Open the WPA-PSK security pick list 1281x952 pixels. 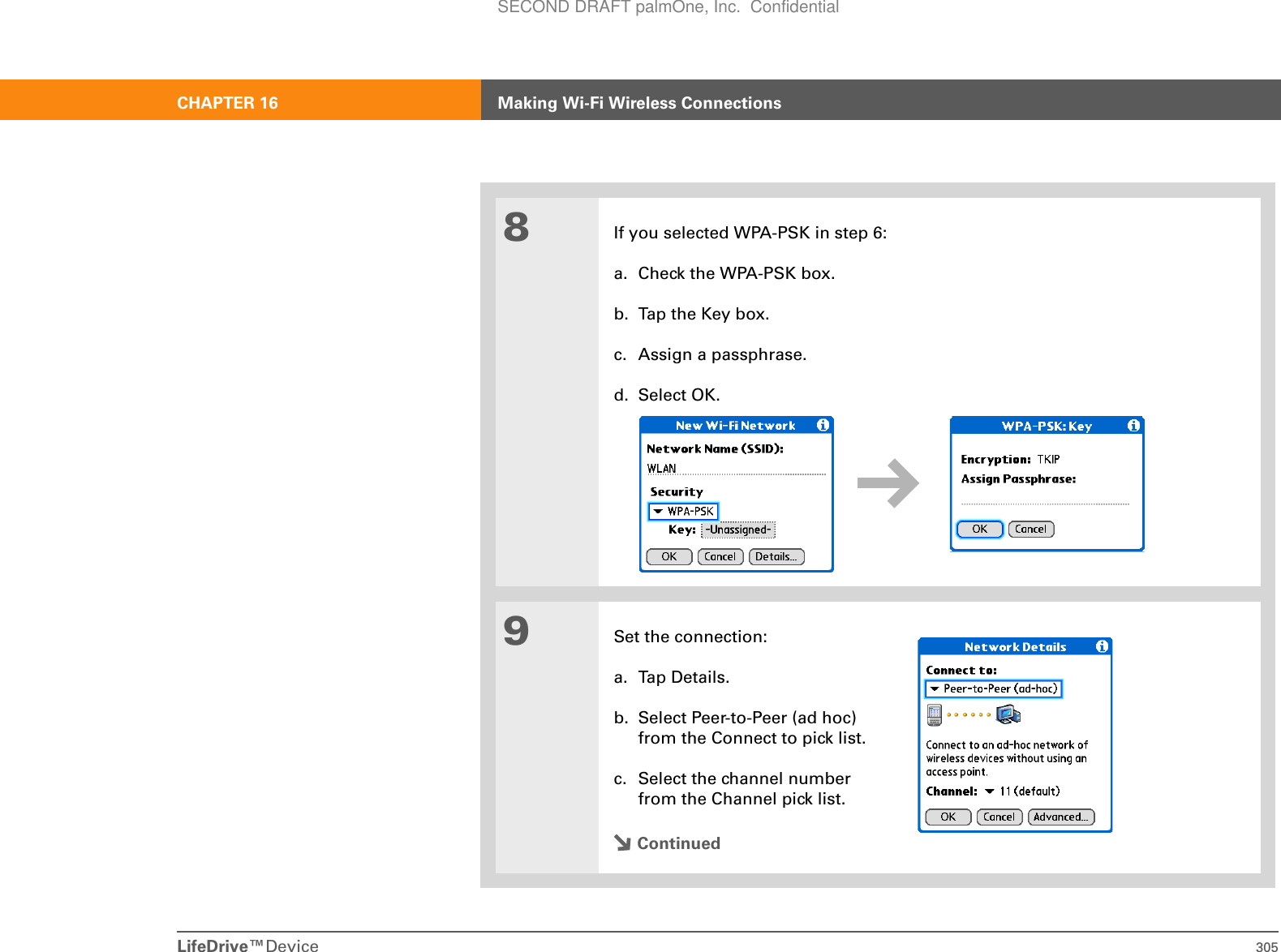tap(683, 512)
